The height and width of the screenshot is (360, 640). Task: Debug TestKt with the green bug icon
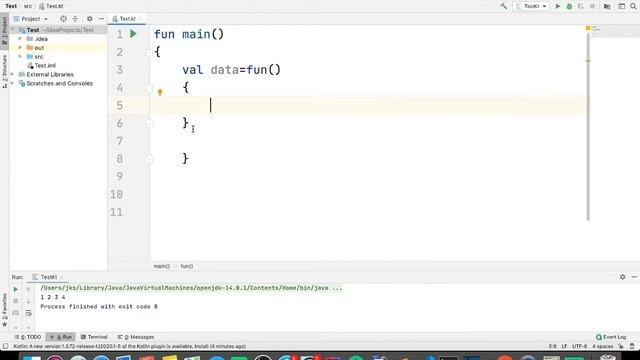(569, 6)
